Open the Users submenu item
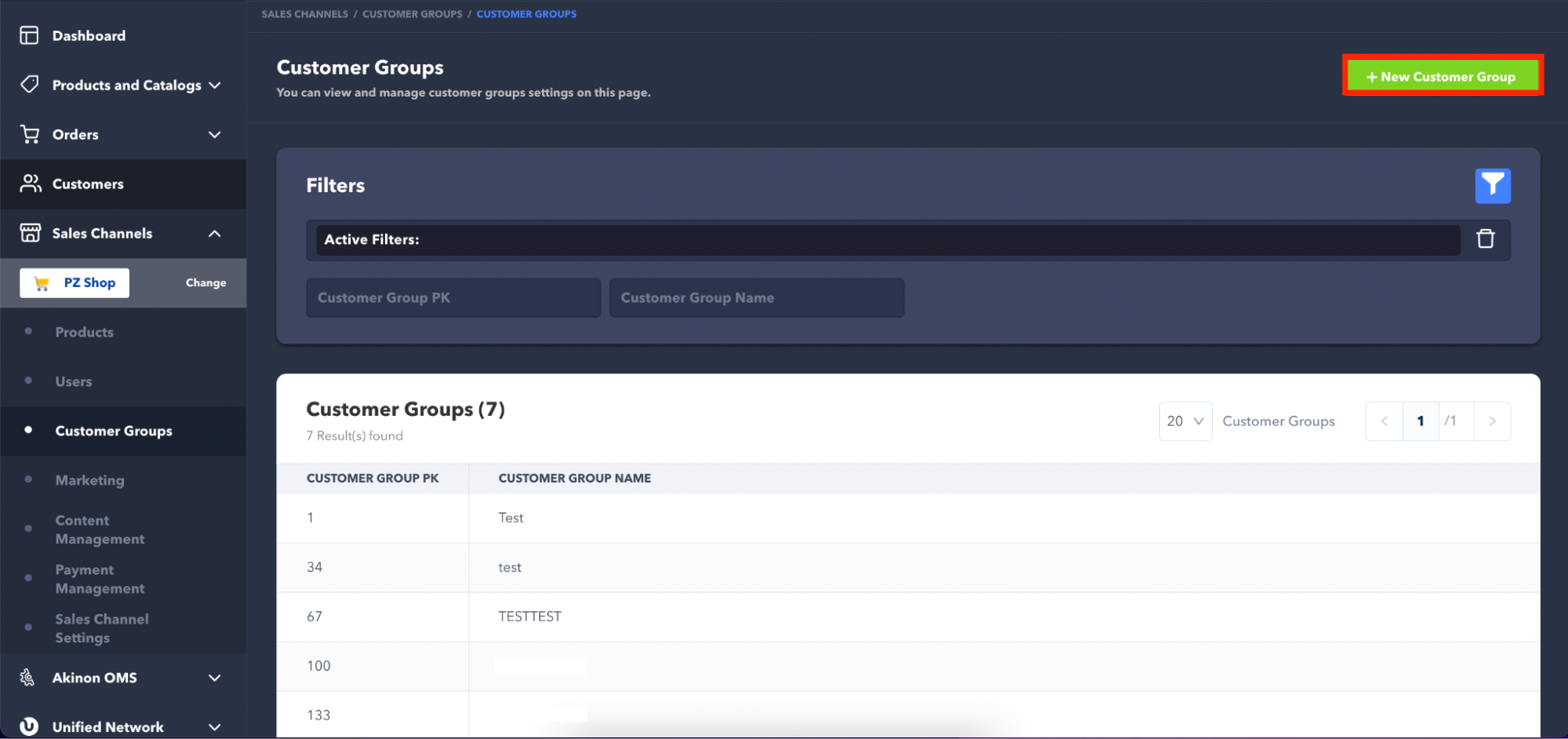Image resolution: width=1568 pixels, height=739 pixels. [74, 381]
